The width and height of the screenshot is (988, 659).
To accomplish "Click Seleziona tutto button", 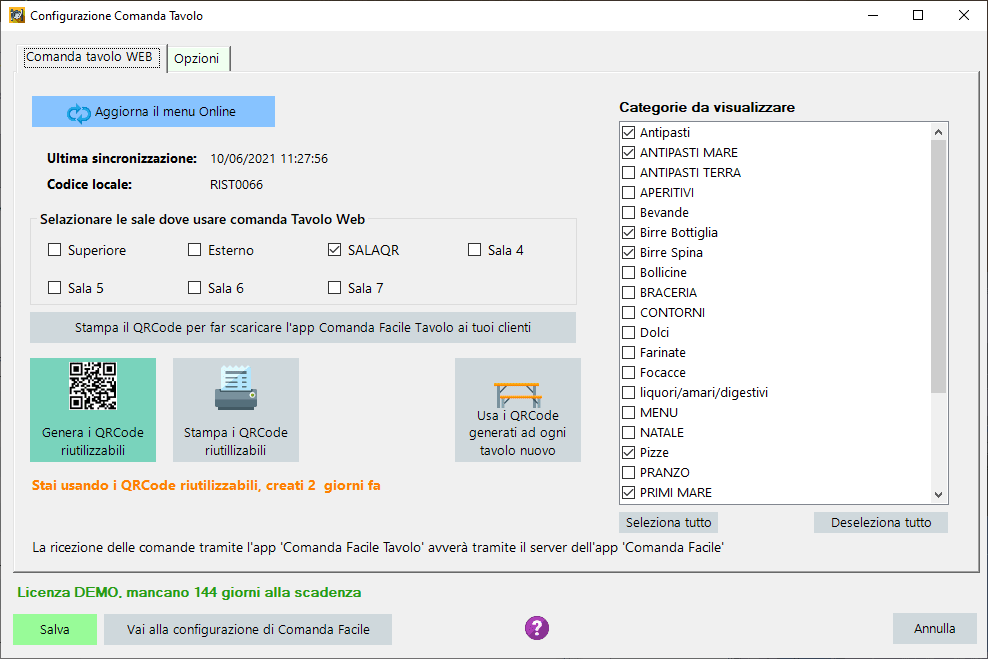I will [x=669, y=522].
